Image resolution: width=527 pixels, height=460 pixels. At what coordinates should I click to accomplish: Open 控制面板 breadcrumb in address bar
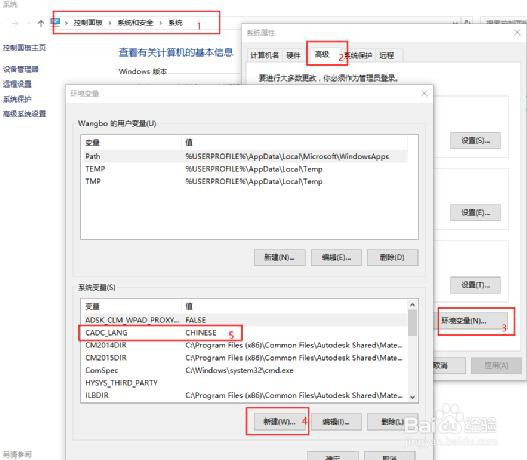(x=88, y=23)
